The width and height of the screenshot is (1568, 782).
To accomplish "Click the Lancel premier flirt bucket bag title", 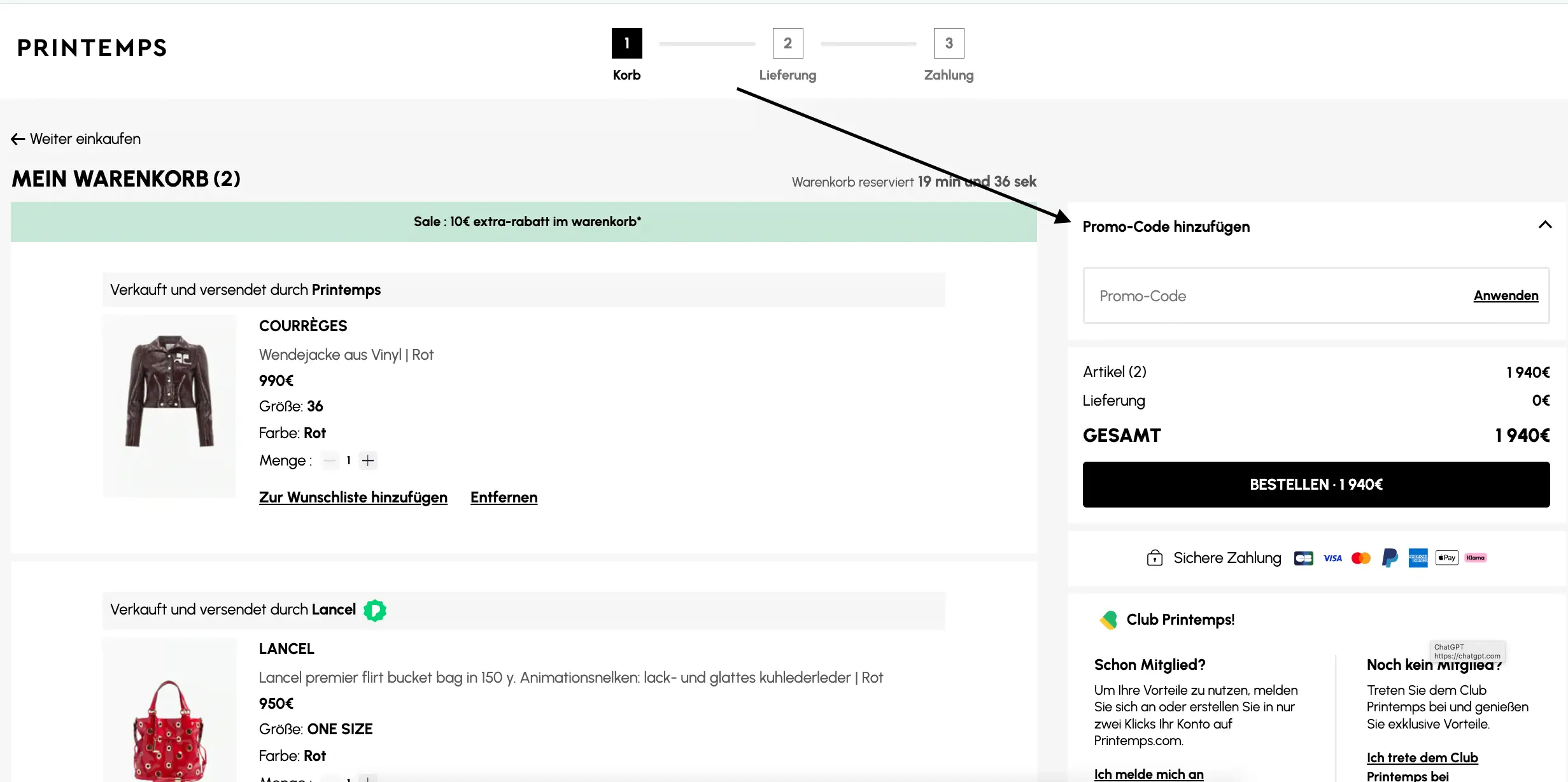I will tap(570, 678).
